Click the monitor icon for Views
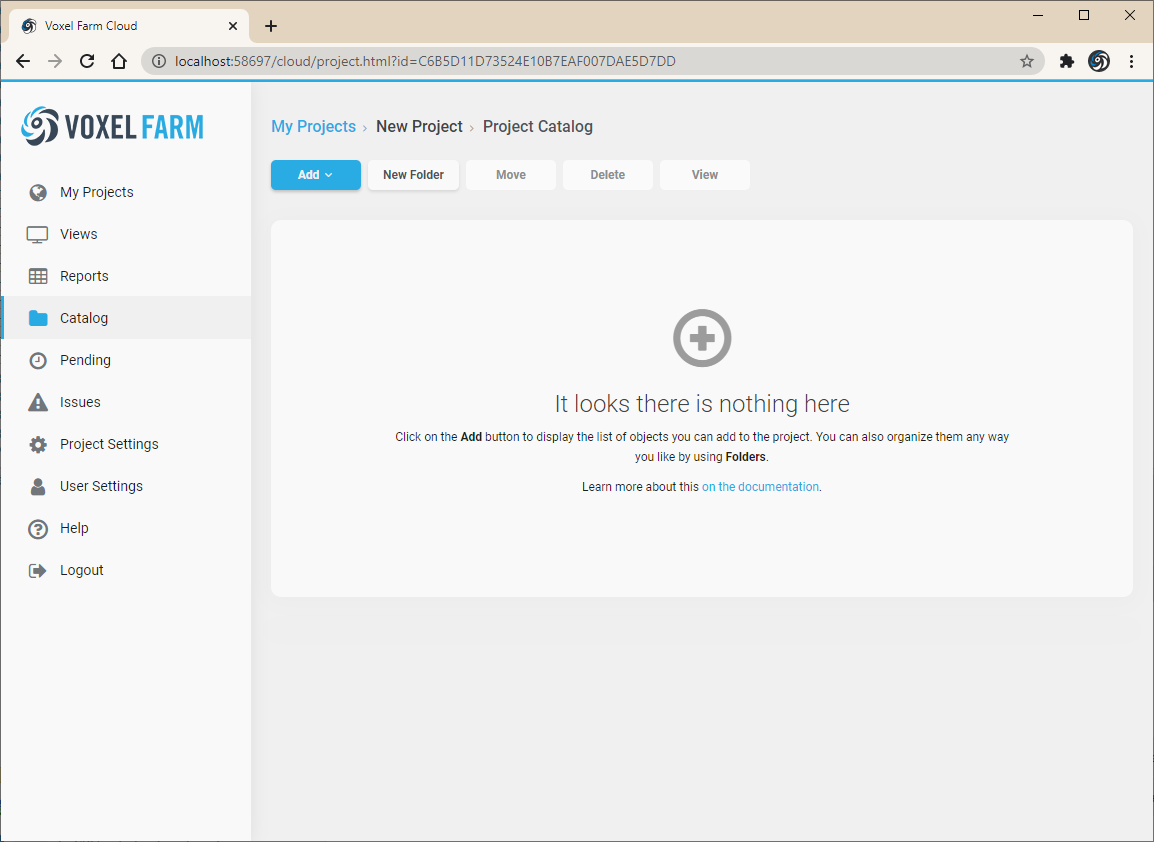This screenshot has width=1154, height=842. tap(38, 234)
